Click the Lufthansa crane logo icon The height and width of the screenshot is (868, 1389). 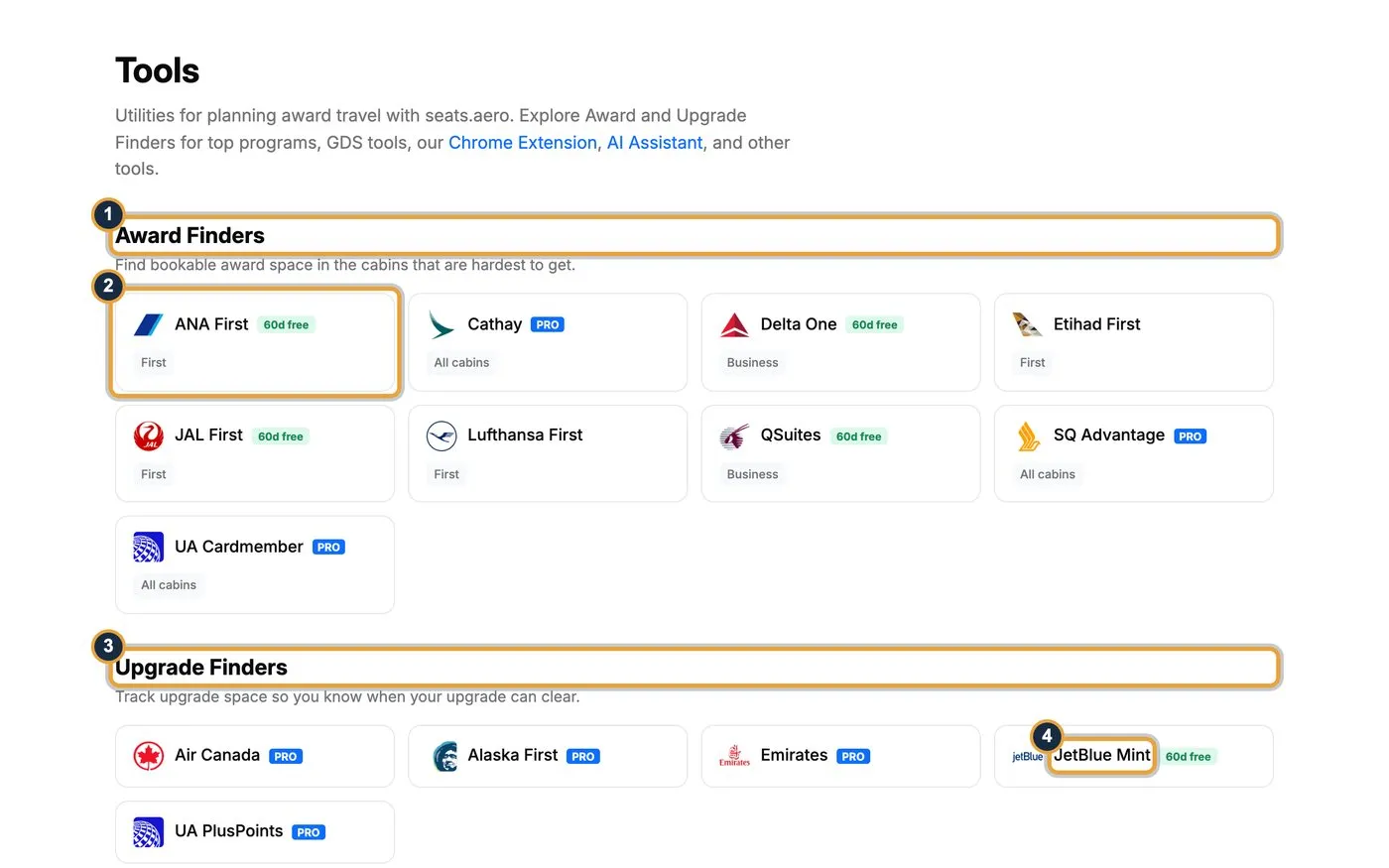click(x=442, y=435)
